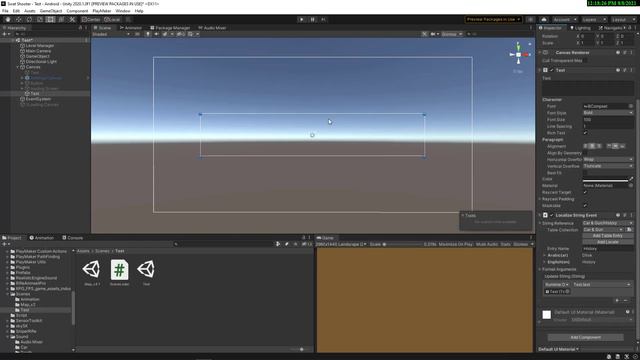Screen dimensions: 640x360
Task: Switch to the Console tab
Action: 73,238
